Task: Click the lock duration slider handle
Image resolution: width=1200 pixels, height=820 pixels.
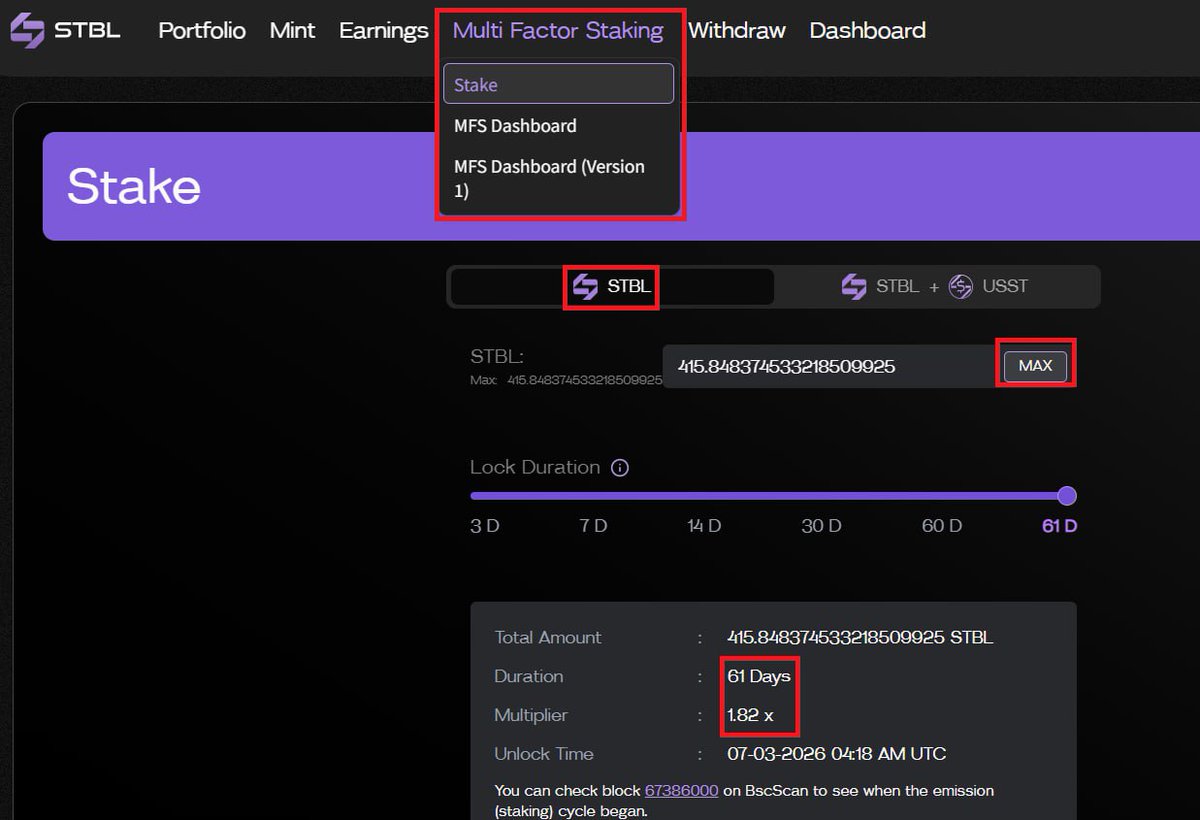Action: coord(1067,496)
